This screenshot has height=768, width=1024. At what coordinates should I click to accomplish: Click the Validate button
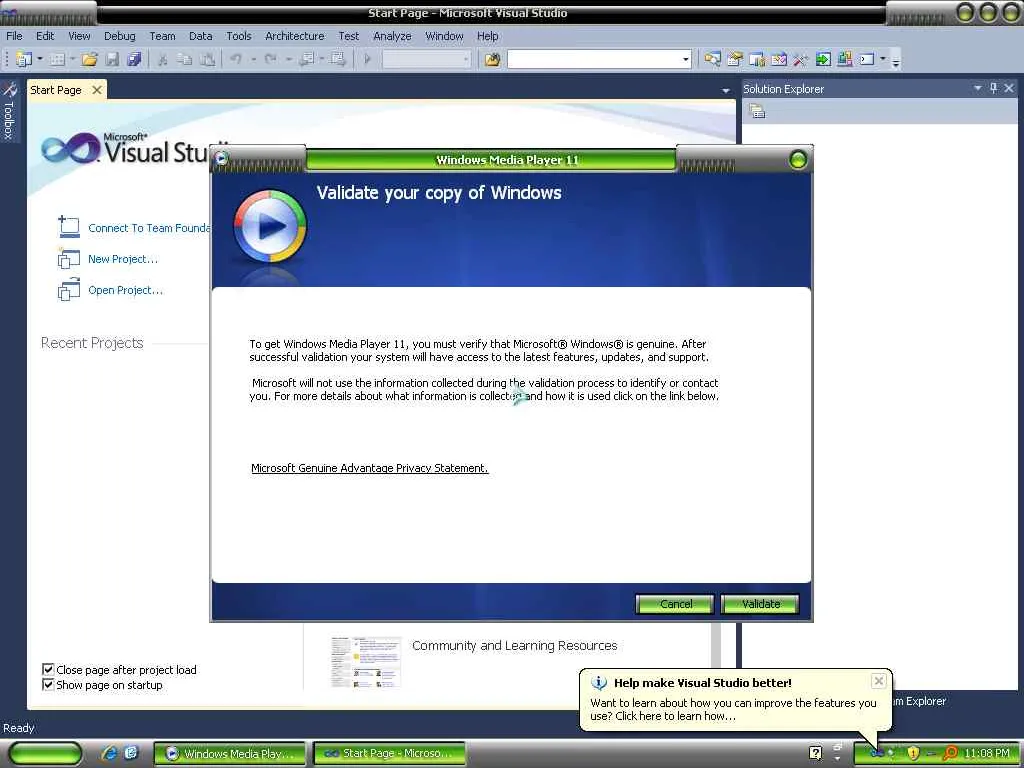coord(760,604)
